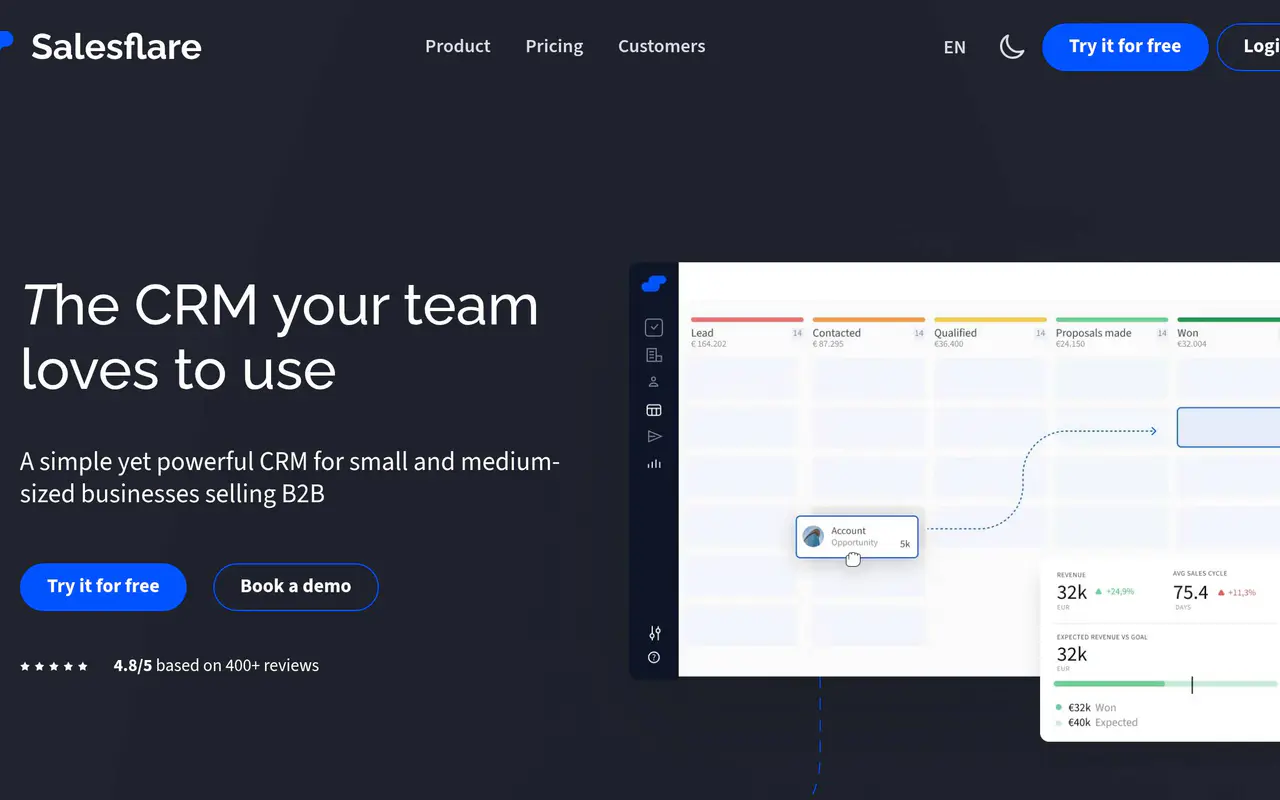This screenshot has height=800, width=1280.
Task: Open Tasks checkbox icon in app sidebar
Action: pos(654,327)
